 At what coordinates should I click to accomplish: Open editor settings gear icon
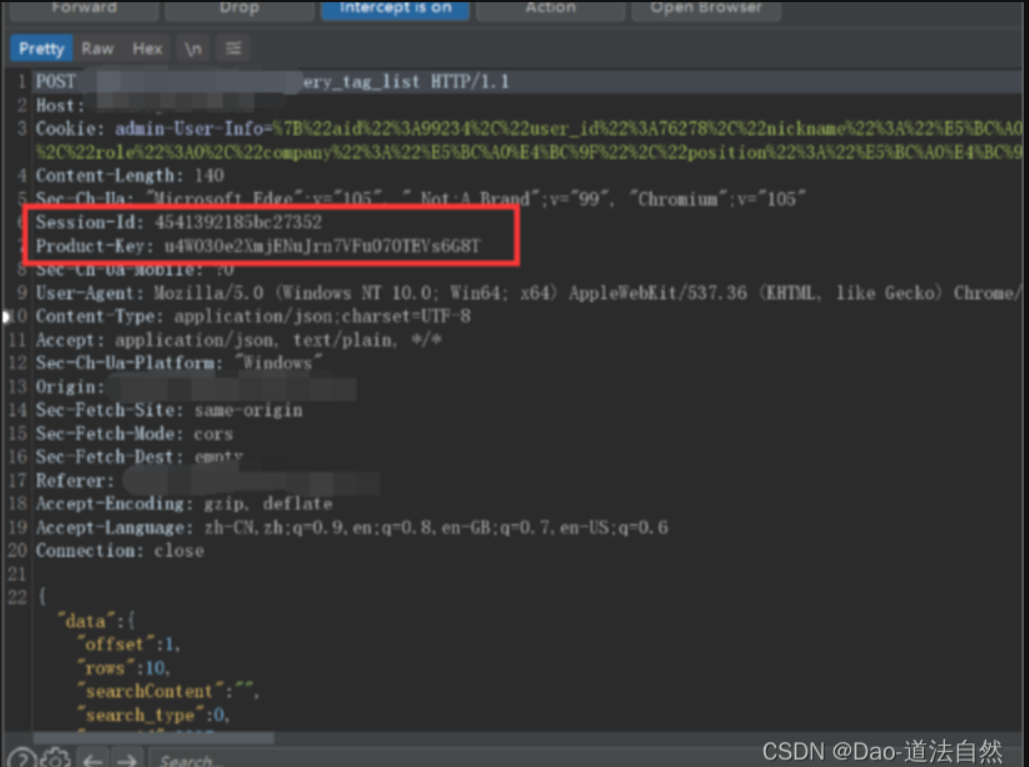(x=56, y=757)
